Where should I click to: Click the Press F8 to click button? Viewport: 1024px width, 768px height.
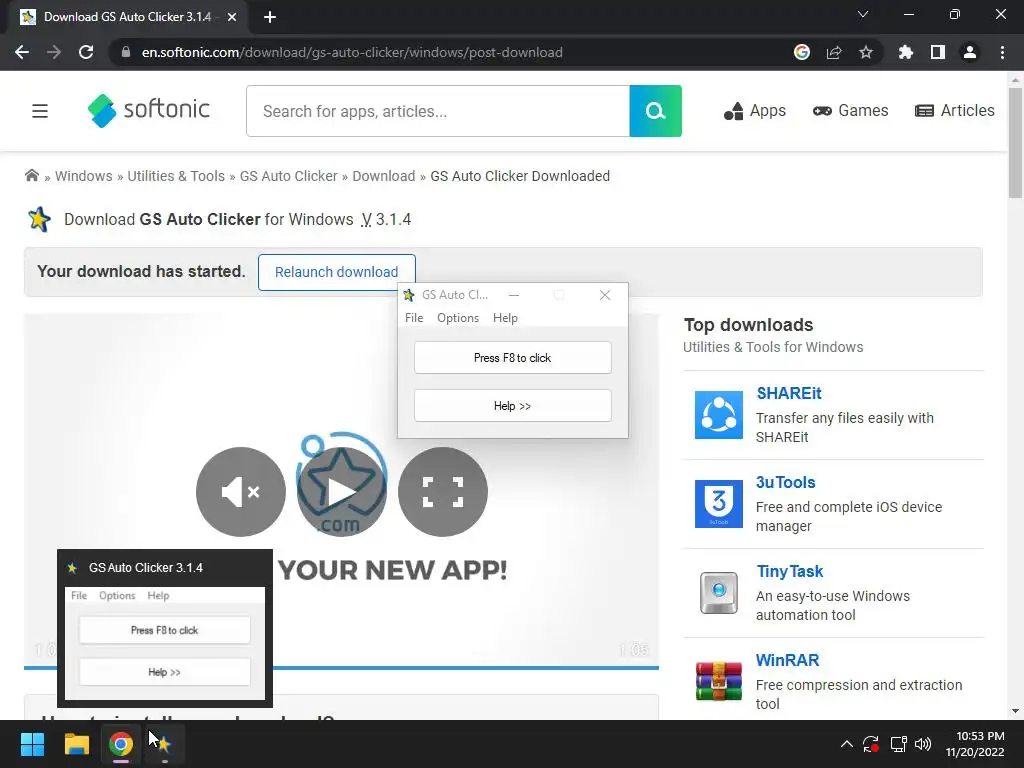click(513, 358)
